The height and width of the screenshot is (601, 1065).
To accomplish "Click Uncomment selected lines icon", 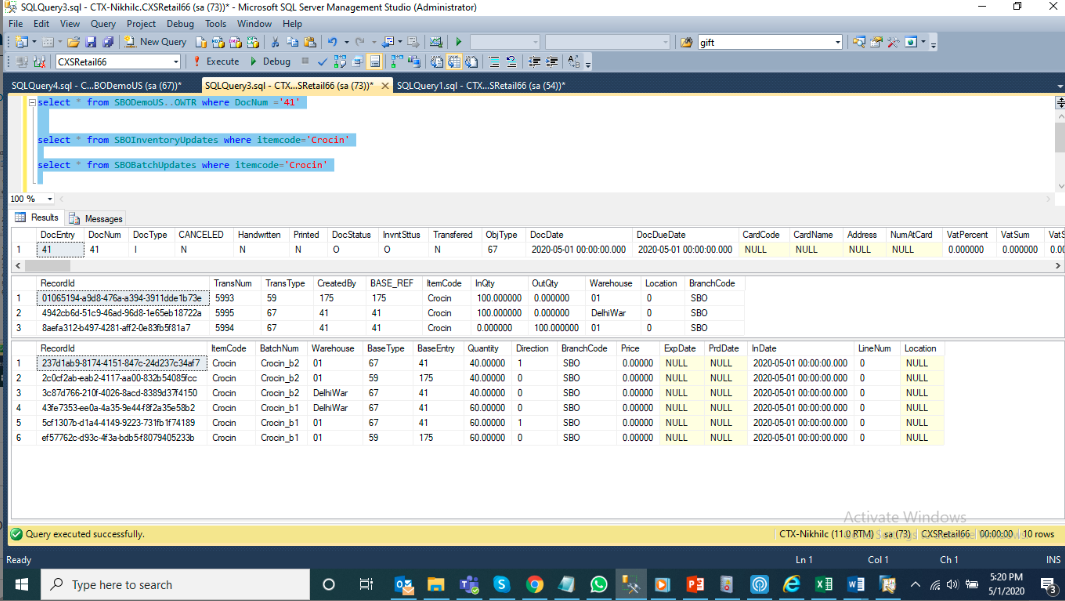I will click(511, 62).
